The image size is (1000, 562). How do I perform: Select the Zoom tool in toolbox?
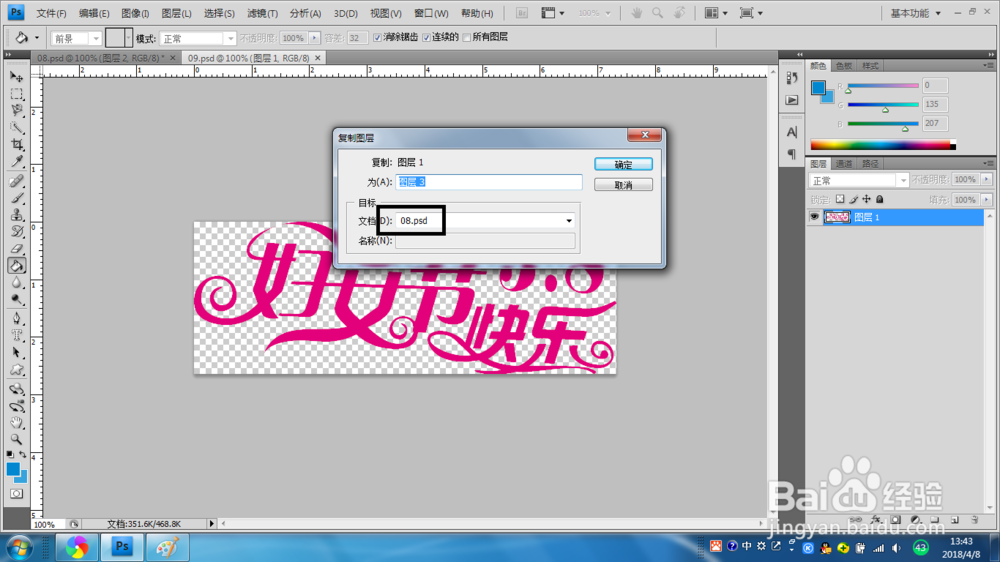17,440
